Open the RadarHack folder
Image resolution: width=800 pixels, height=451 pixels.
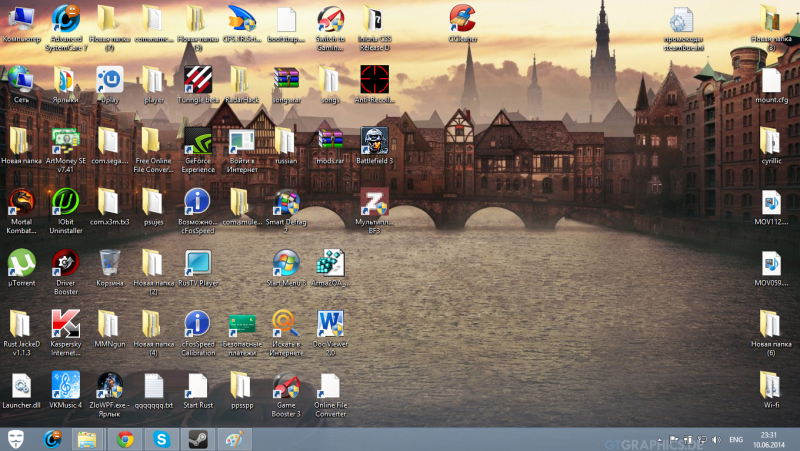coord(240,80)
